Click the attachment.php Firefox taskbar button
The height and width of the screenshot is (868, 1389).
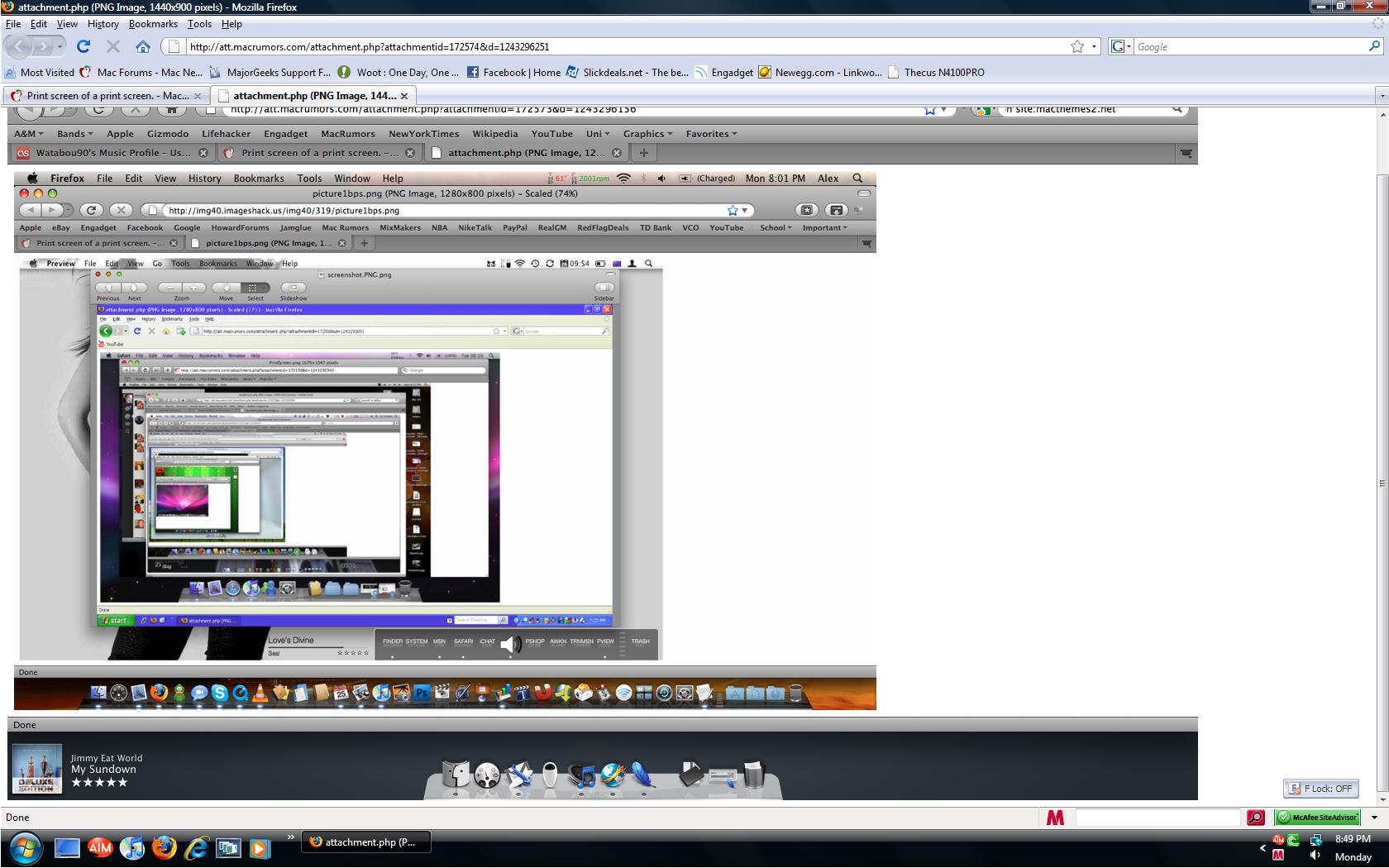point(366,842)
